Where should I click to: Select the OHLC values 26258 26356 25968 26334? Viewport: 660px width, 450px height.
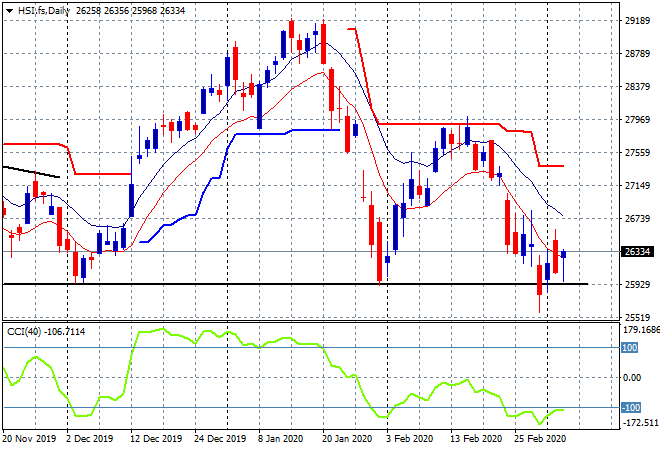pyautogui.click(x=130, y=11)
